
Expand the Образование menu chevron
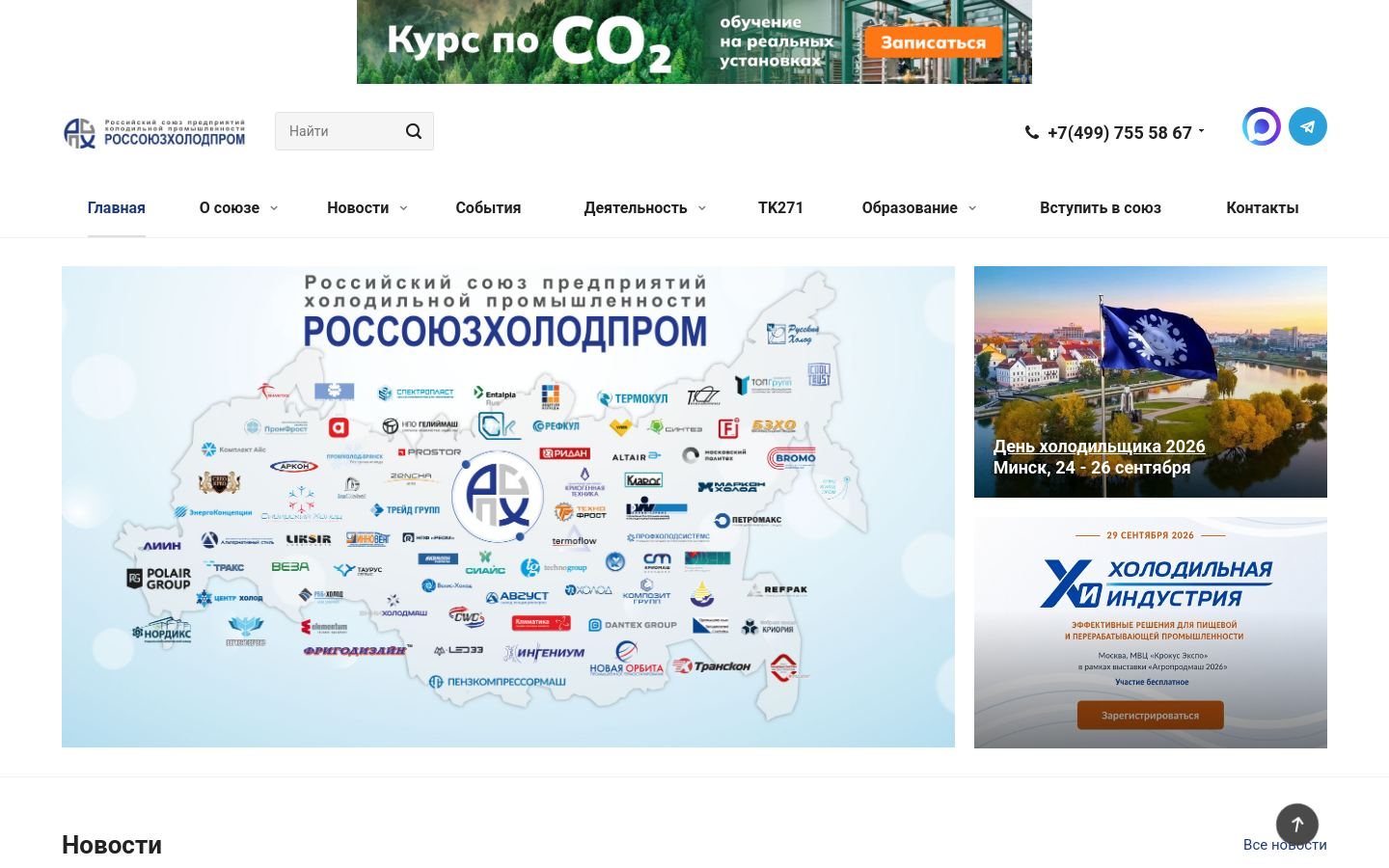971,208
